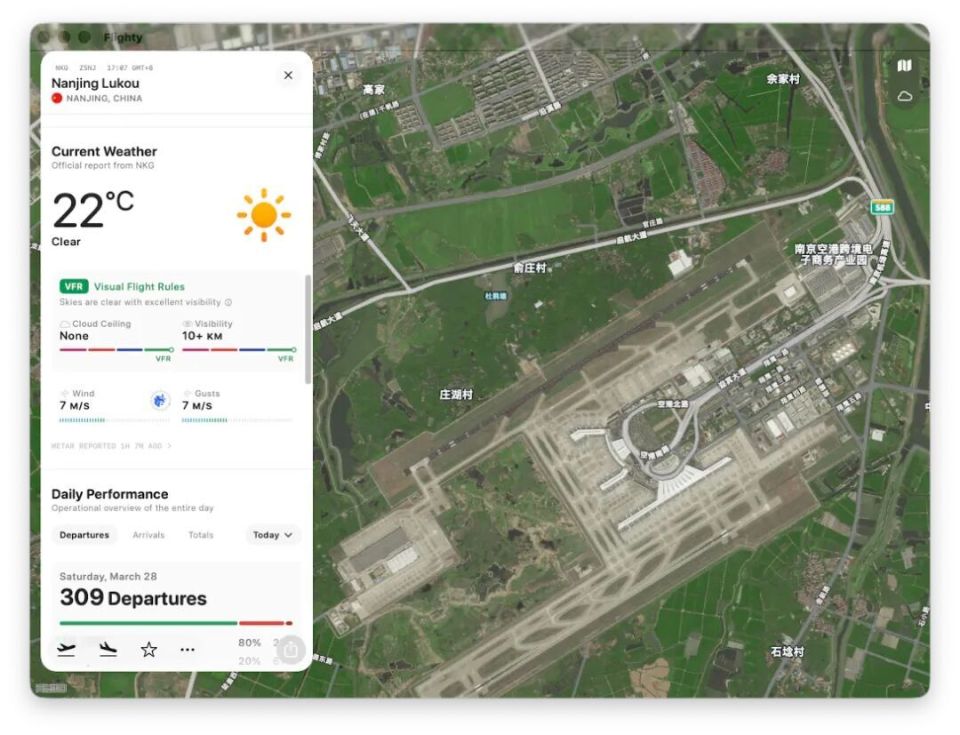960x735 pixels.
Task: Click the Saturday, March 28 date
Action: pyautogui.click(x=108, y=576)
